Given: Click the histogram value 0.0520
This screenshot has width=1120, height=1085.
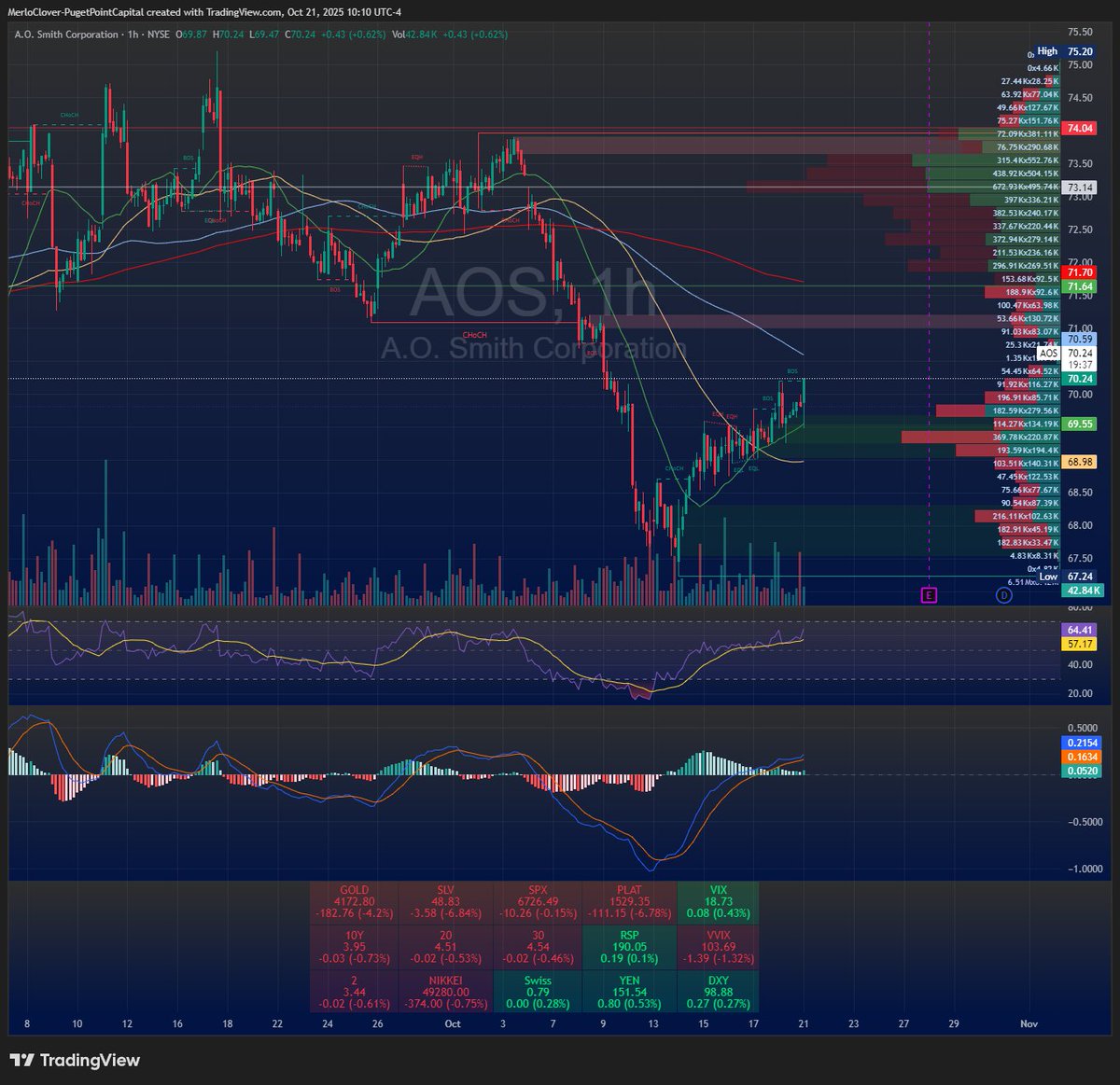Looking at the screenshot, I should [x=1083, y=771].
